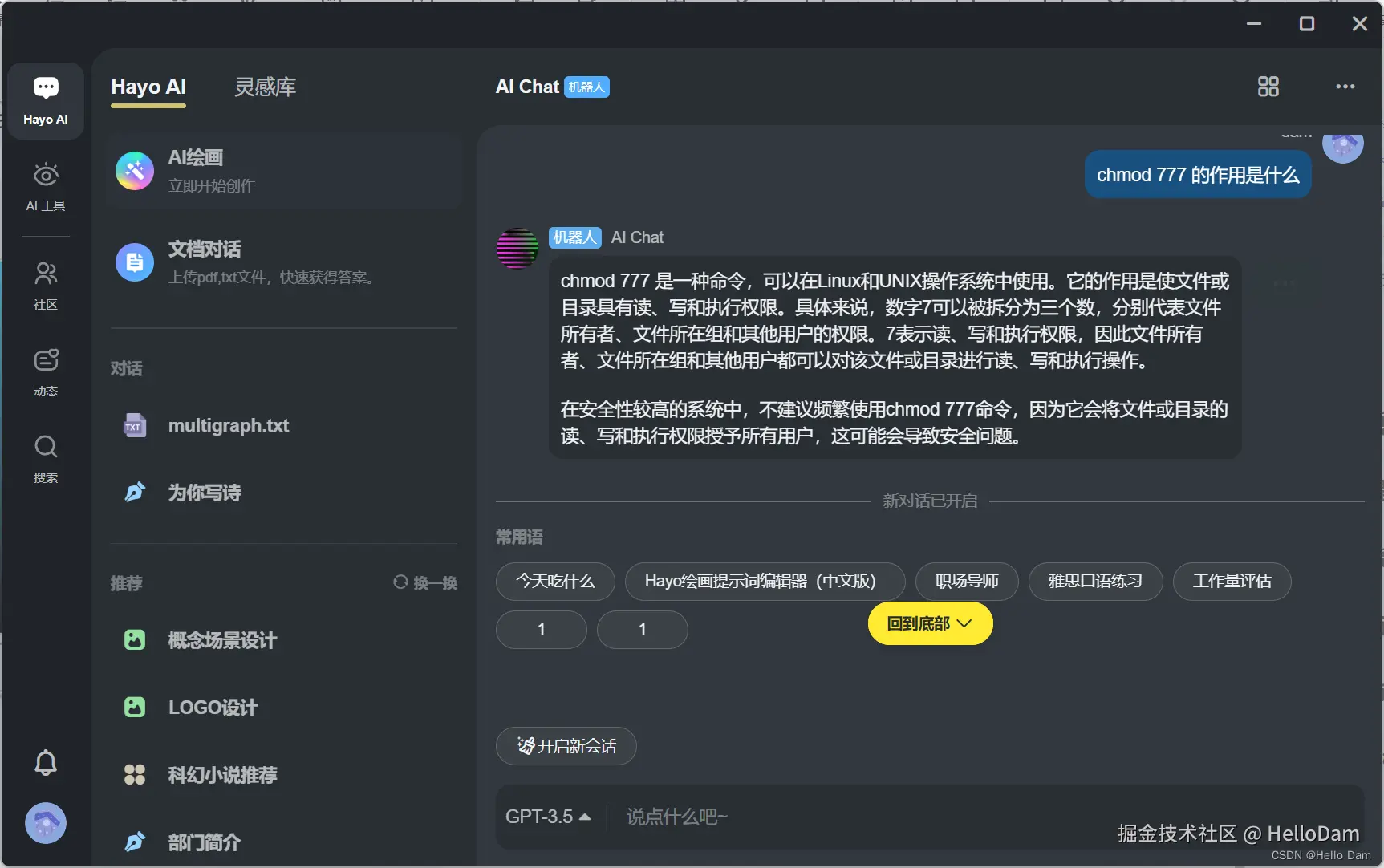Image resolution: width=1384 pixels, height=868 pixels.
Task: Select LOGO设计 recommendation
Action: click(x=284, y=708)
